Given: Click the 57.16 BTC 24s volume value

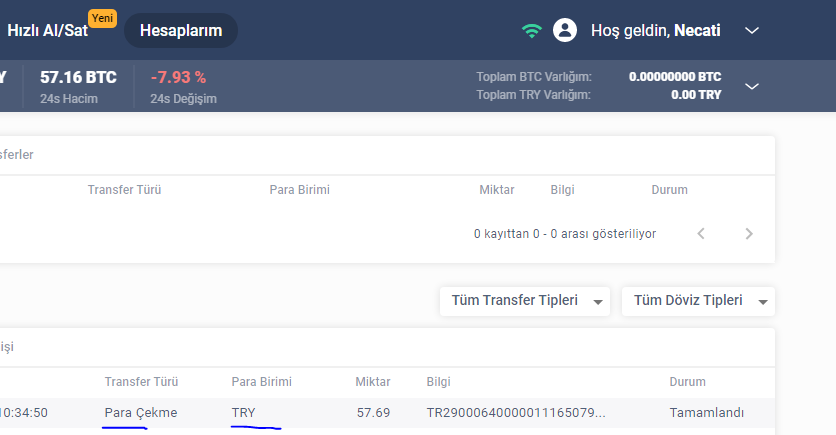Looking at the screenshot, I should [x=78, y=77].
